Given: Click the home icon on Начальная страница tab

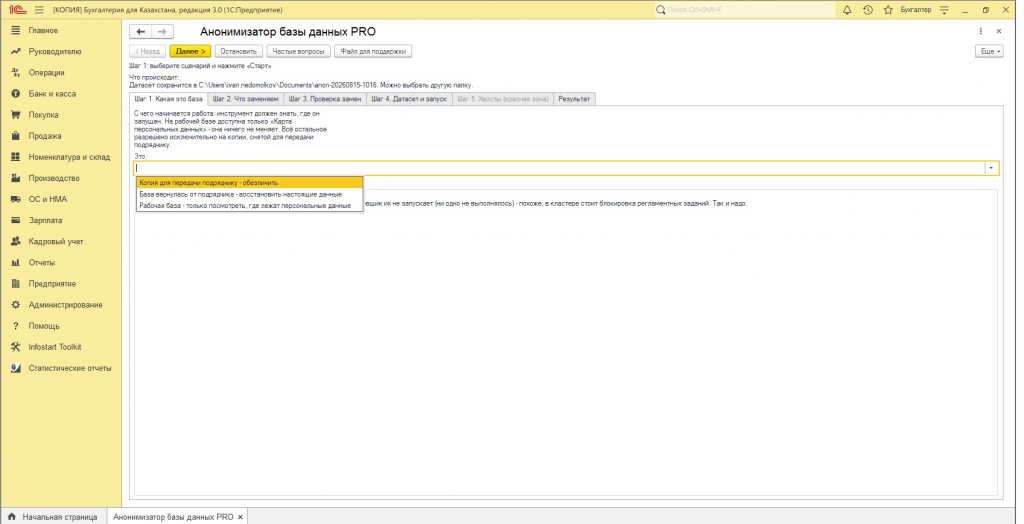Looking at the screenshot, I should pyautogui.click(x=11, y=517).
